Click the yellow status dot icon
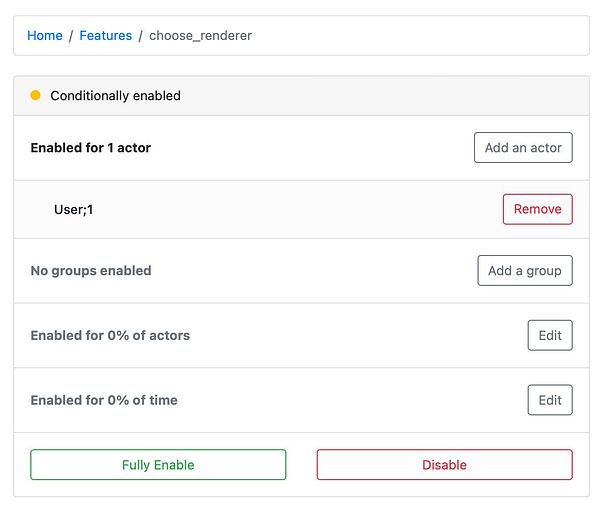600x511 pixels. point(36,96)
